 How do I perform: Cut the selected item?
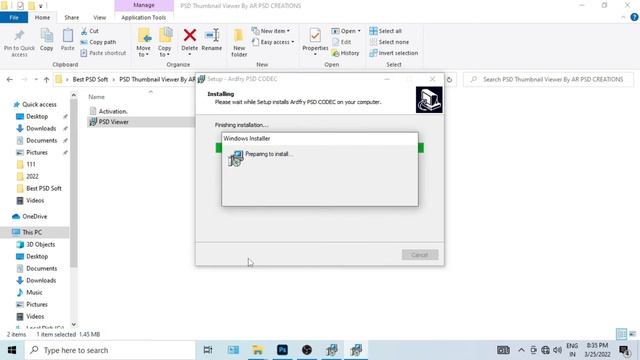click(x=90, y=31)
